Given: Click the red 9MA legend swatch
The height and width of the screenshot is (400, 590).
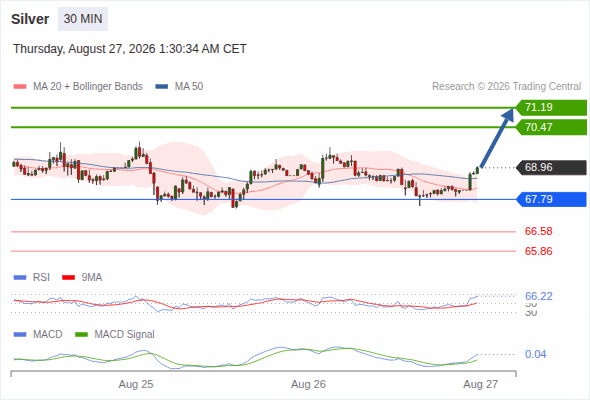Looking at the screenshot, I should [x=68, y=278].
